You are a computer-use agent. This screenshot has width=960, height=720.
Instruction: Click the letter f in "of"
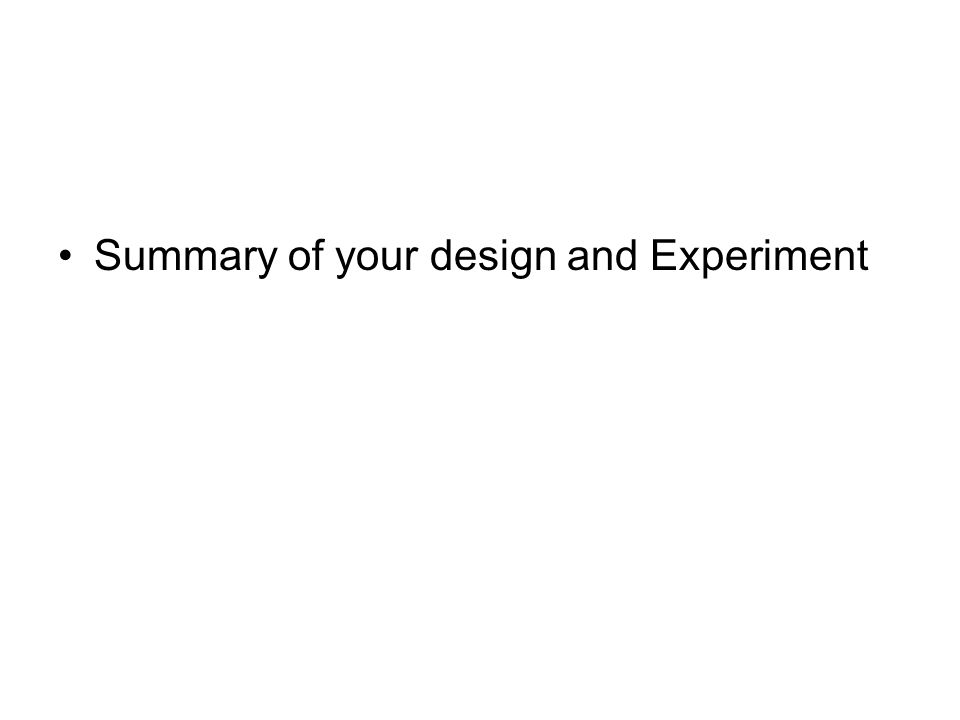(317, 253)
